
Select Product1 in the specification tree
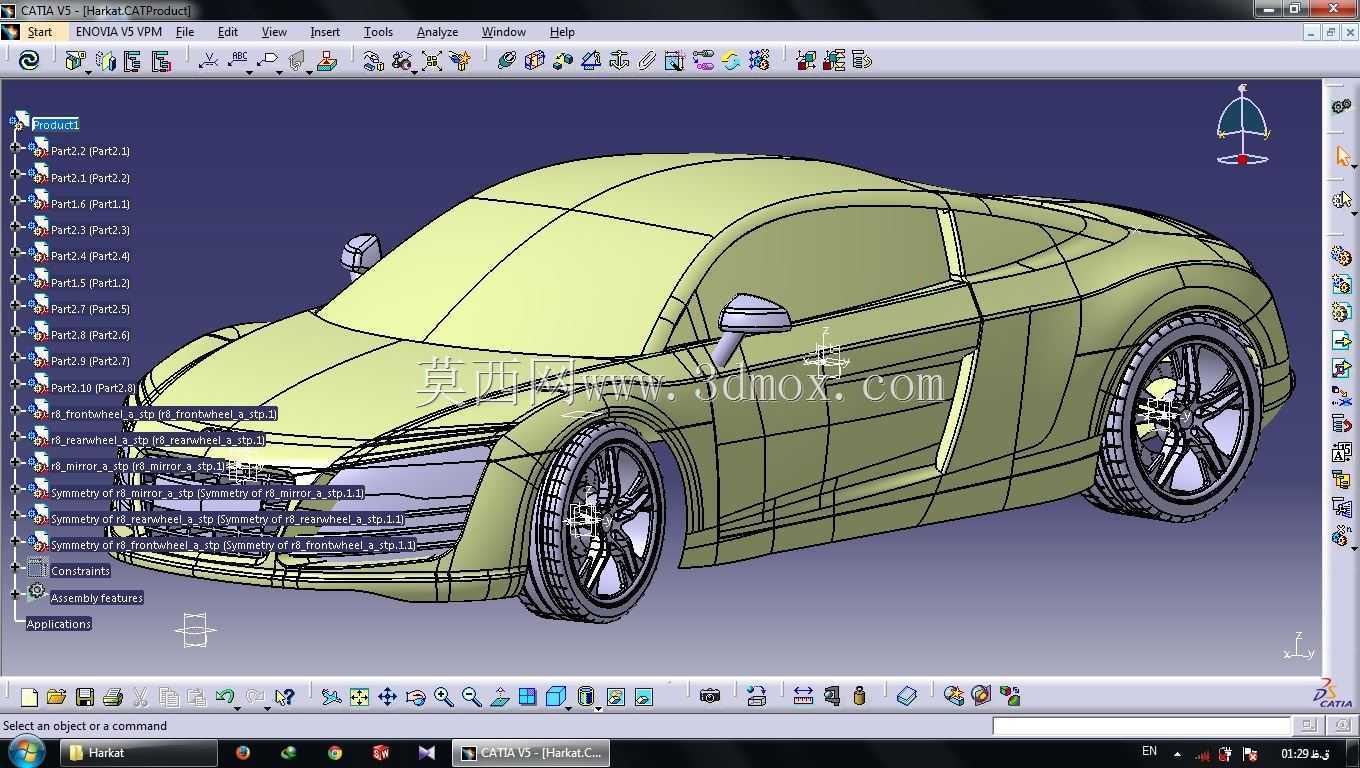[55, 125]
